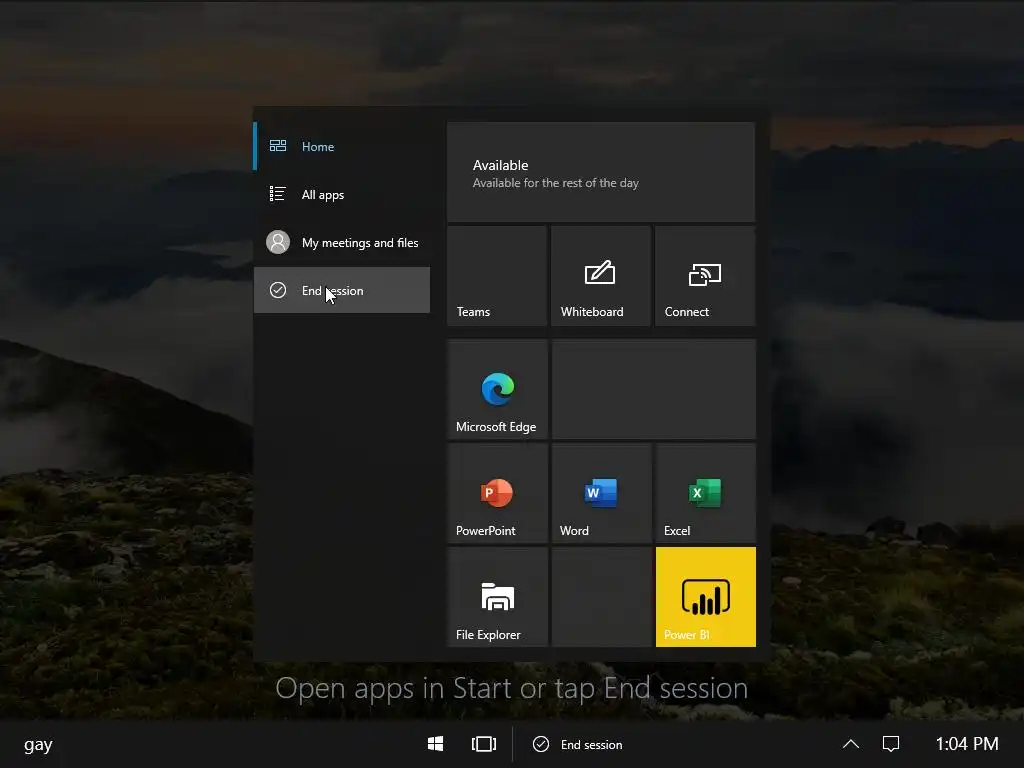
Task: Open Task View on the taskbar
Action: tap(484, 744)
